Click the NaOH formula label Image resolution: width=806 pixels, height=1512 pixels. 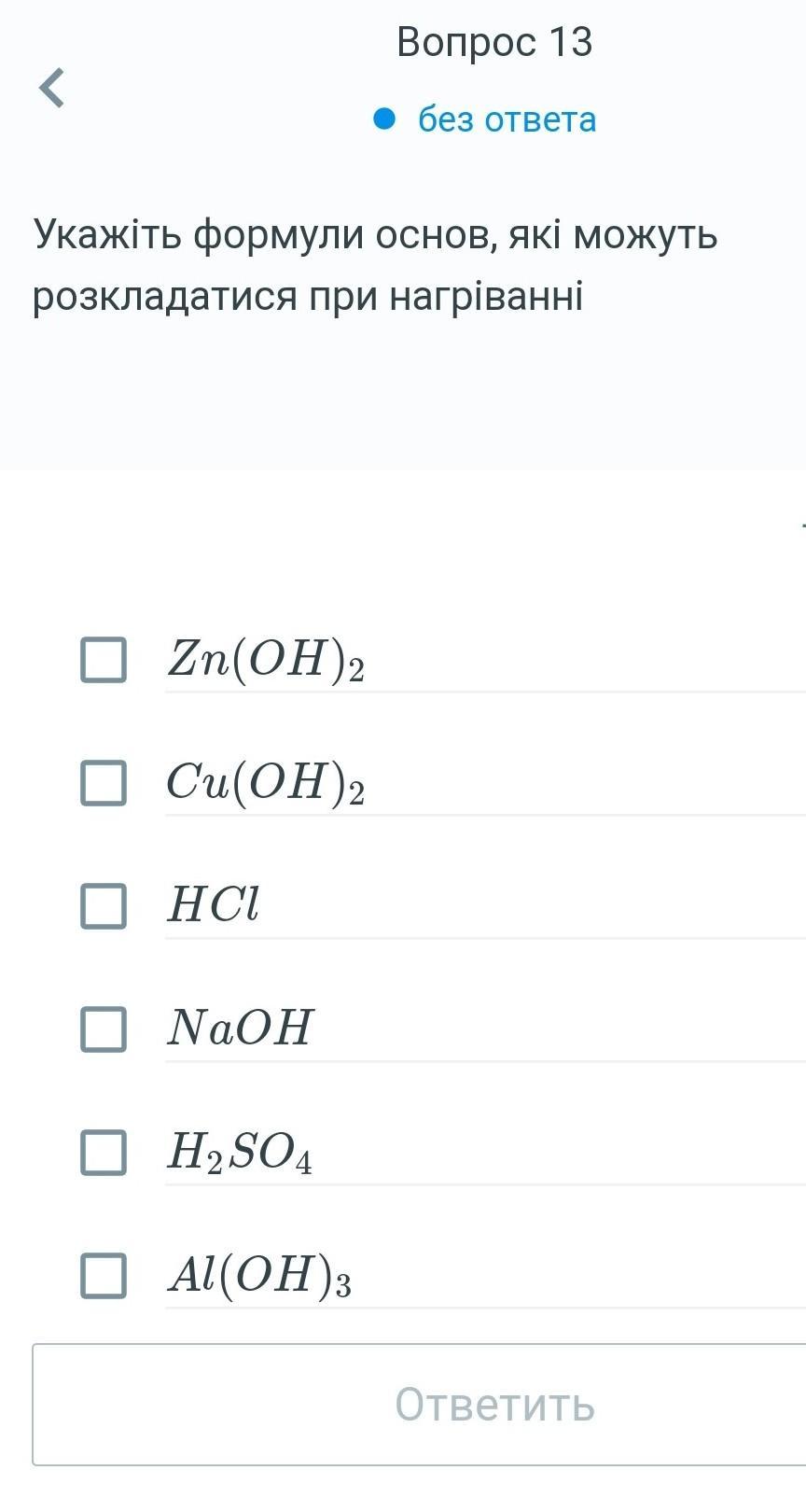[240, 1028]
